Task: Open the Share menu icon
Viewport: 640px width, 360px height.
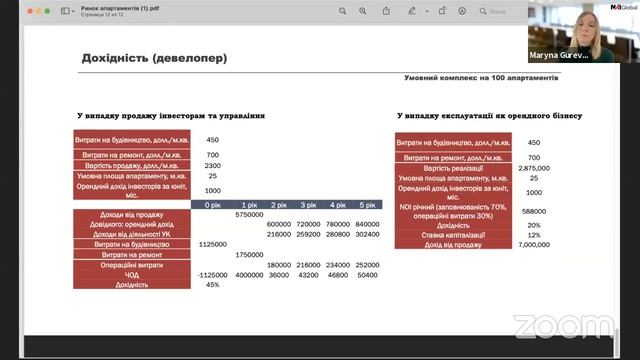Action: (x=386, y=11)
